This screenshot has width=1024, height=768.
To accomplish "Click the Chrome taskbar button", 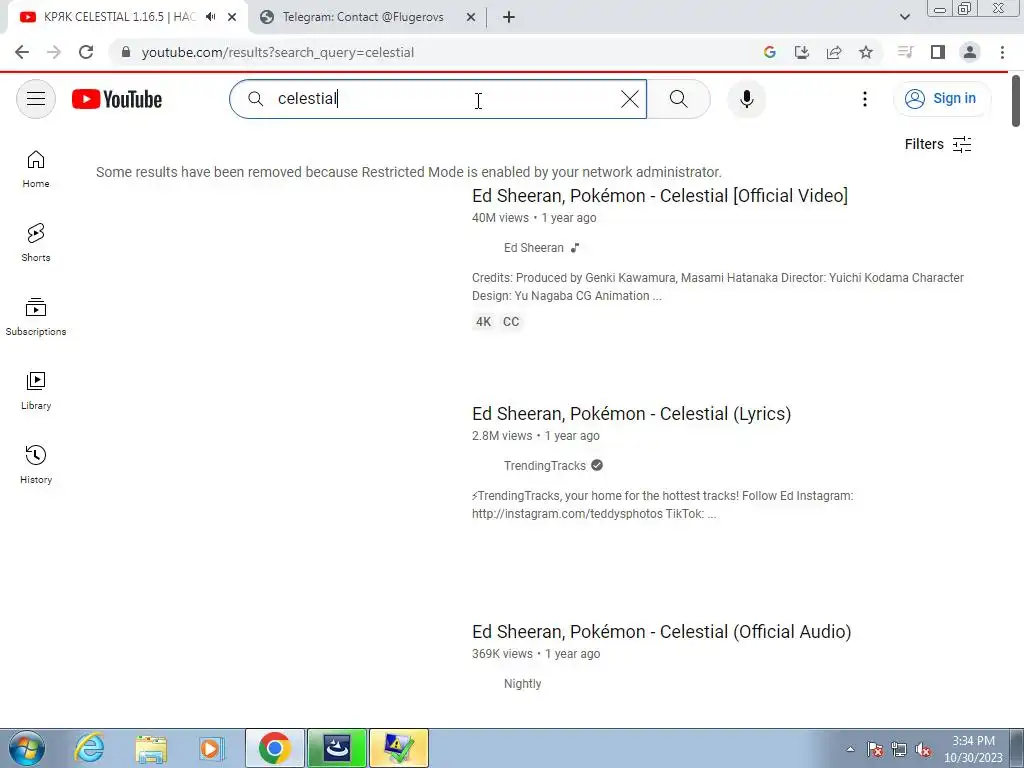I will pyautogui.click(x=274, y=748).
